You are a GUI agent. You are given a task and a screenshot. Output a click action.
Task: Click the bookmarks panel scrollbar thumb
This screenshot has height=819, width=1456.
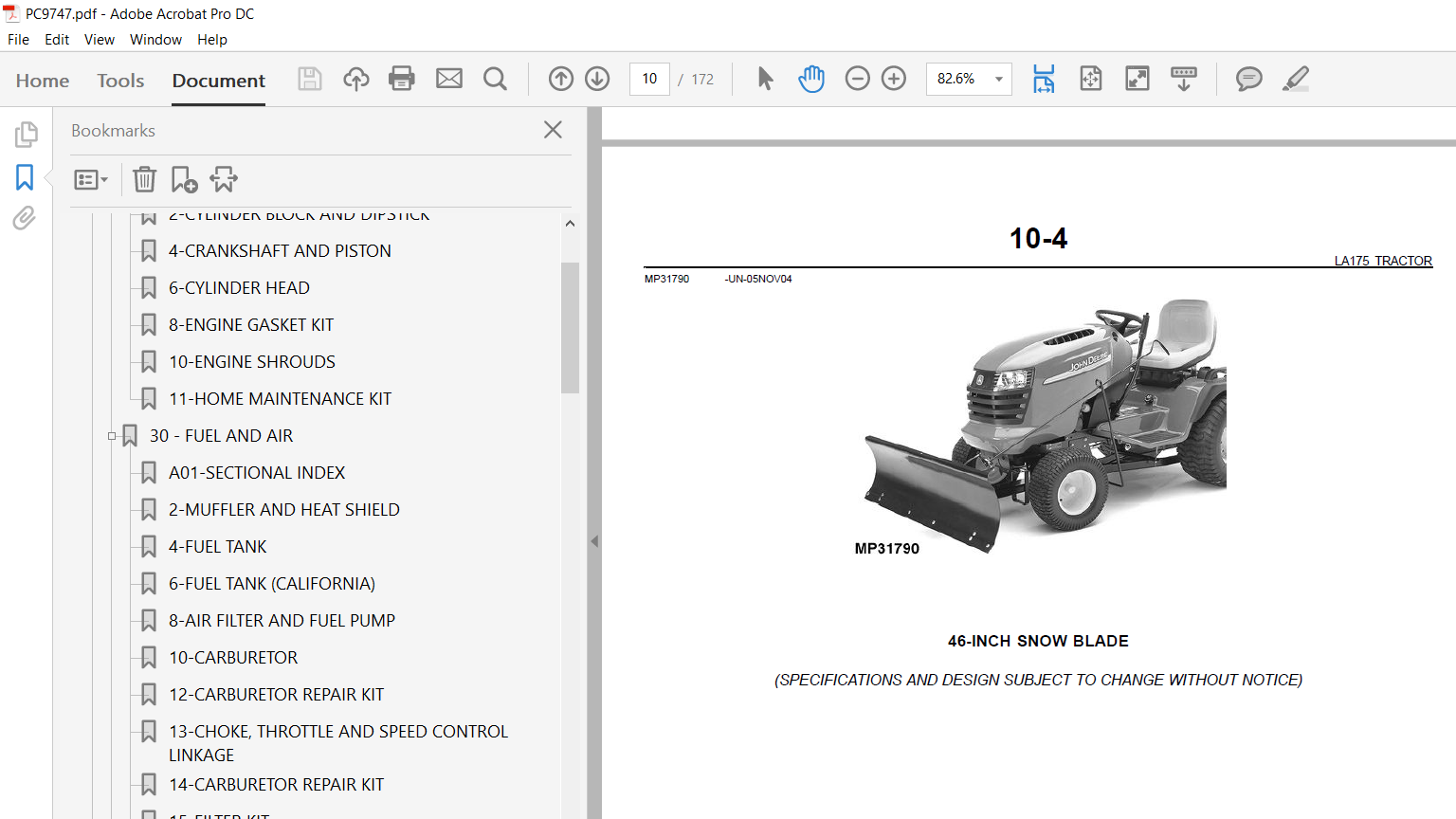click(x=570, y=327)
